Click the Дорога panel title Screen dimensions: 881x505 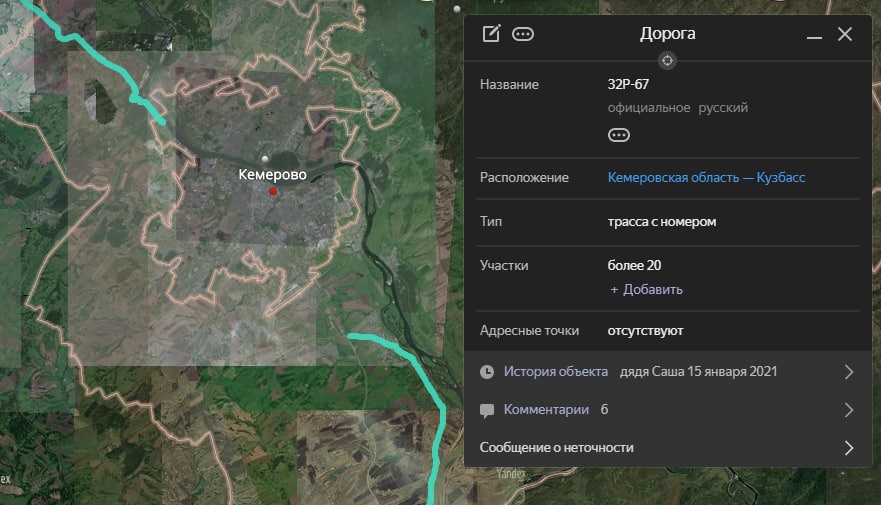click(667, 34)
